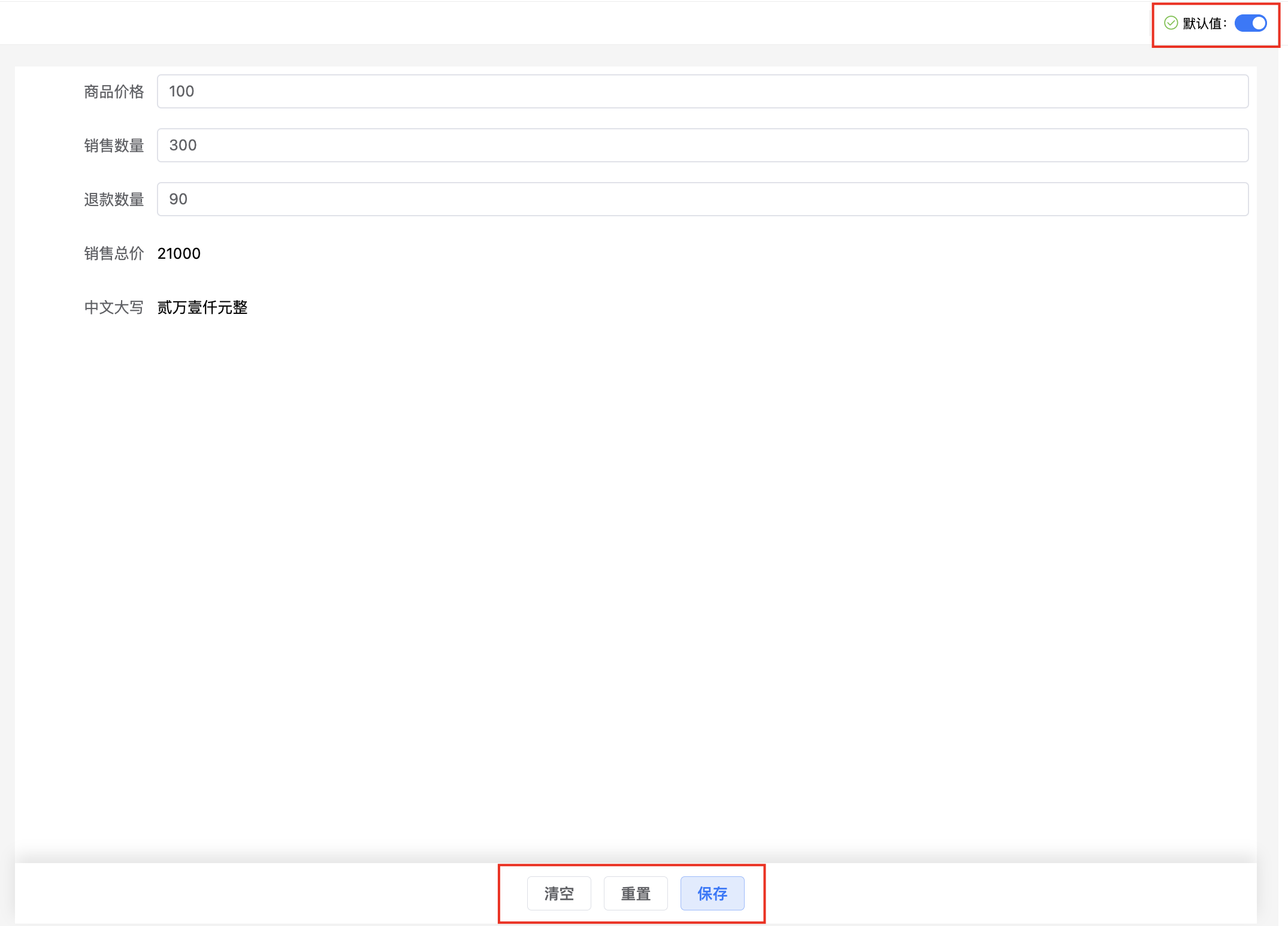Focus the 退款数量 input field

pyautogui.click(x=702, y=199)
